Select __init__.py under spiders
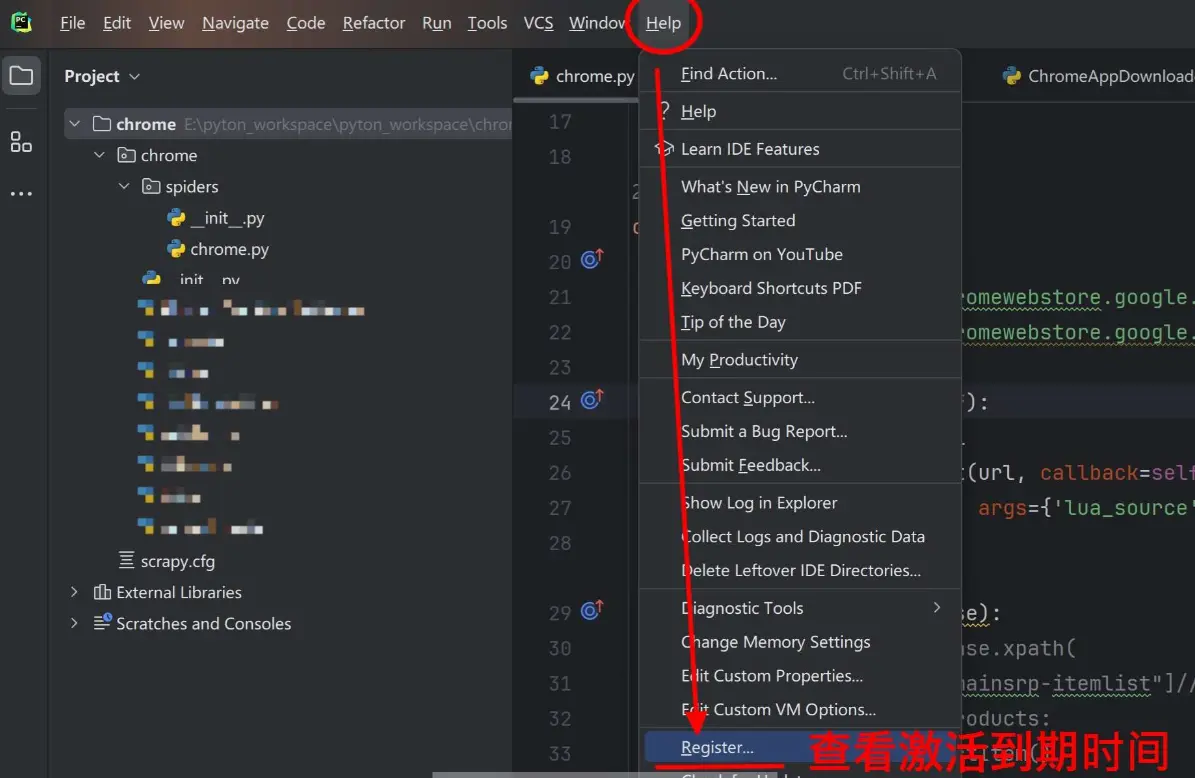Viewport: 1195px width, 778px height. click(x=227, y=218)
